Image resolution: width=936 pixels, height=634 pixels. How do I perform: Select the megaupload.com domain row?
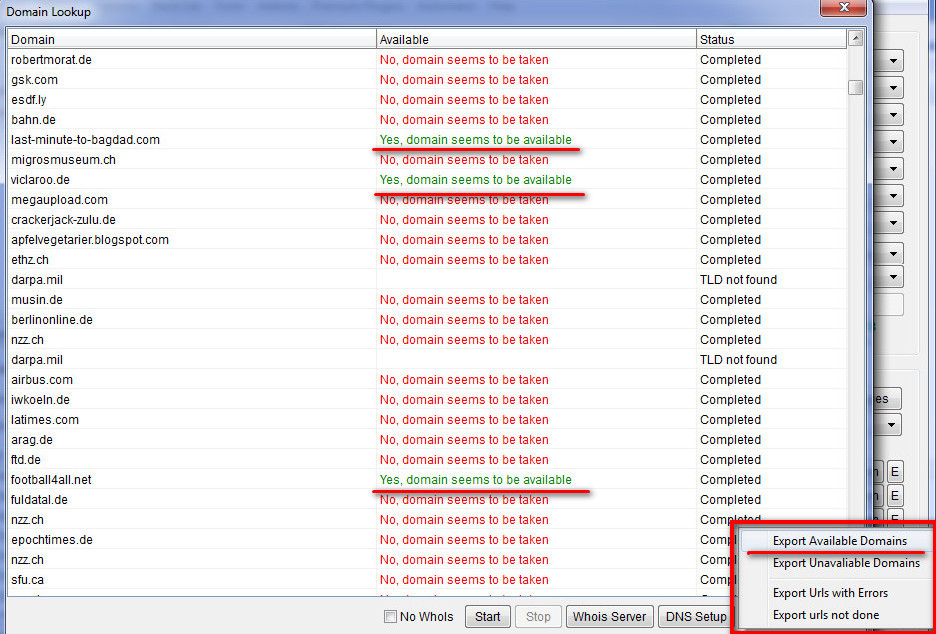click(427, 199)
